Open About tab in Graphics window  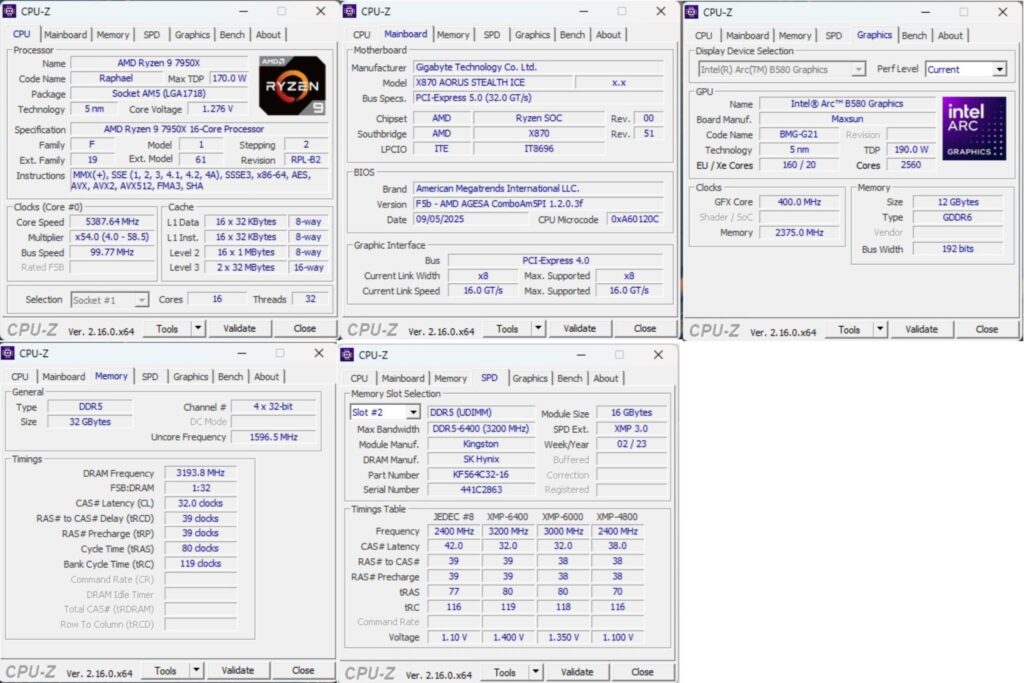point(950,35)
